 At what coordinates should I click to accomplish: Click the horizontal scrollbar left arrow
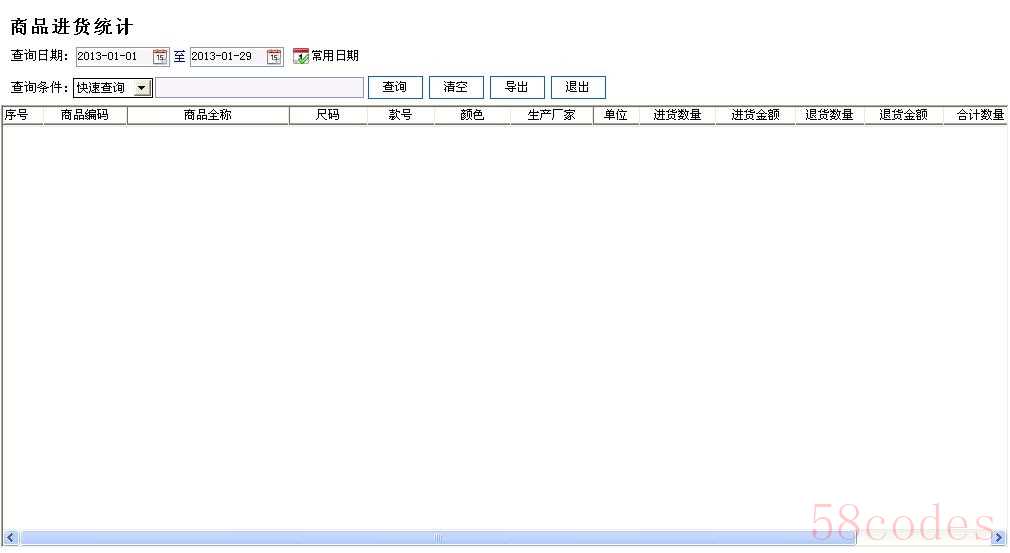[10, 538]
